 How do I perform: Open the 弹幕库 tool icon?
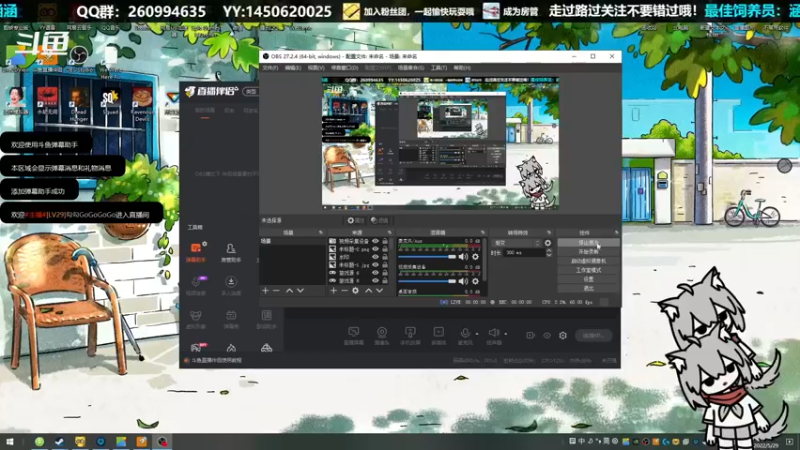[231, 319]
